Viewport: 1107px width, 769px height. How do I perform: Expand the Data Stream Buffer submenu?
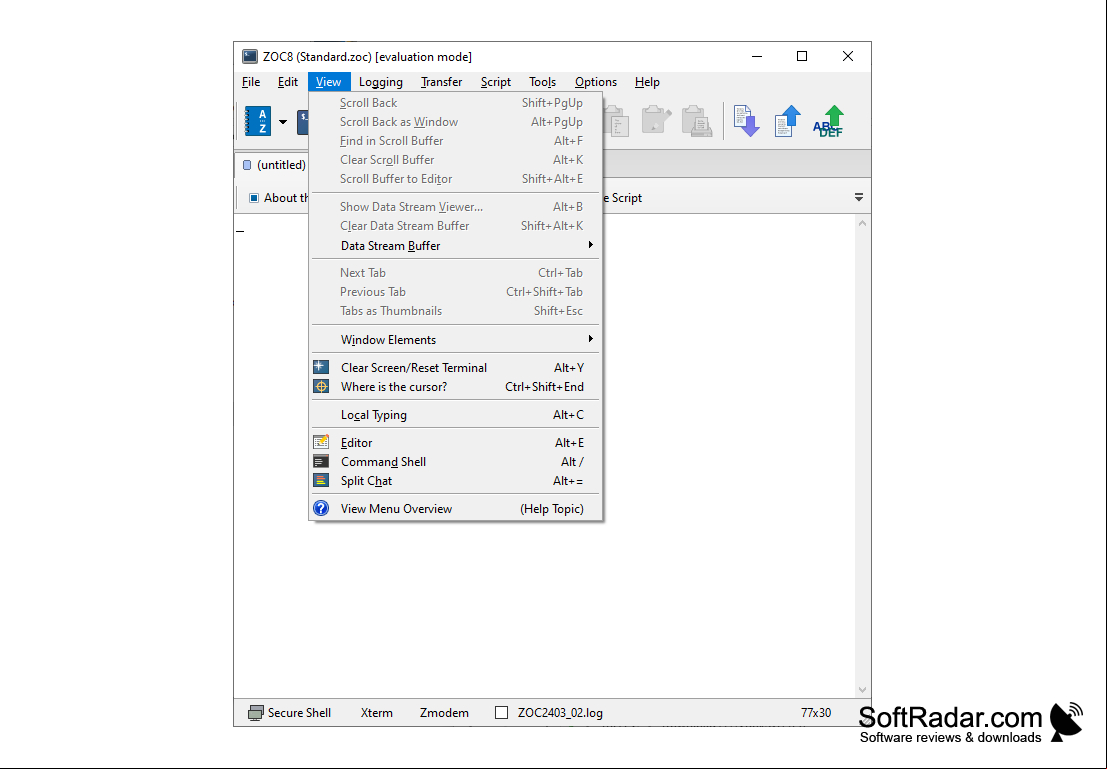(456, 245)
